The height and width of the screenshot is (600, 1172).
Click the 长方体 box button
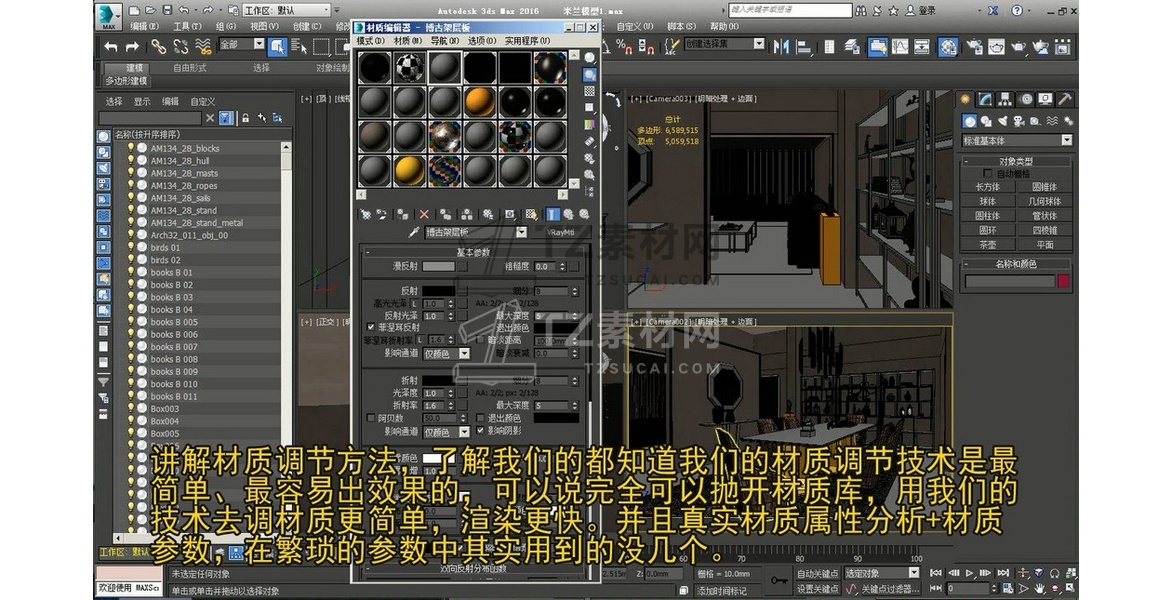[x=987, y=187]
